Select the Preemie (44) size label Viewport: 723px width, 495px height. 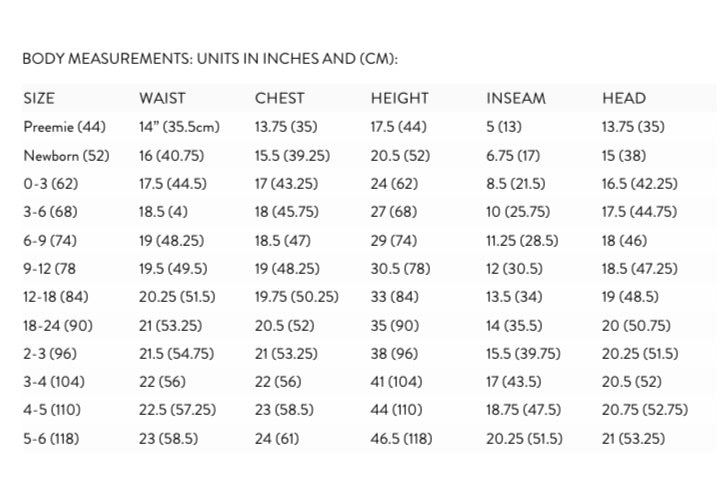pos(64,127)
